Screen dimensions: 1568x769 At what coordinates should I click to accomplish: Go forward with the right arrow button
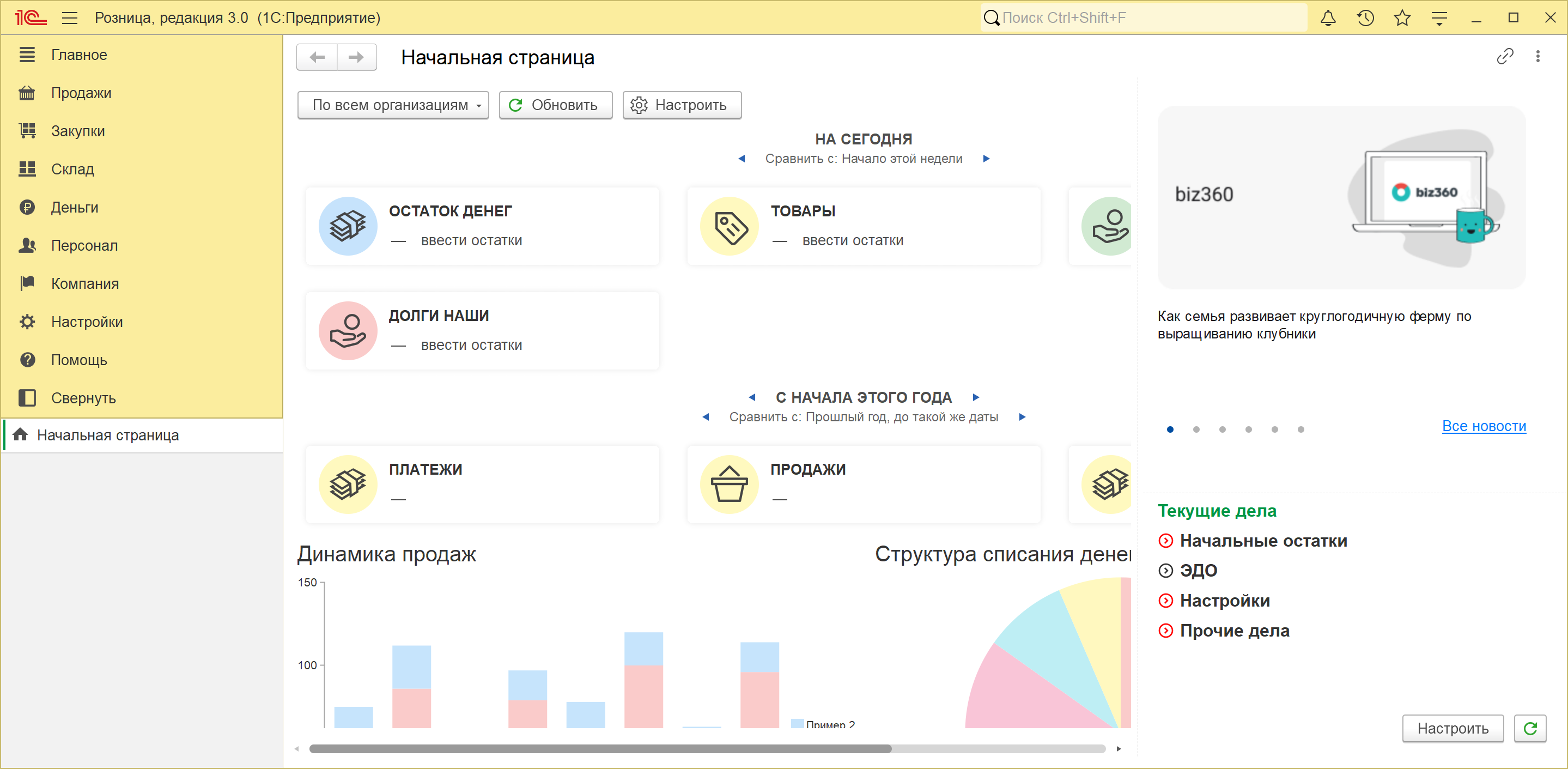(x=357, y=57)
